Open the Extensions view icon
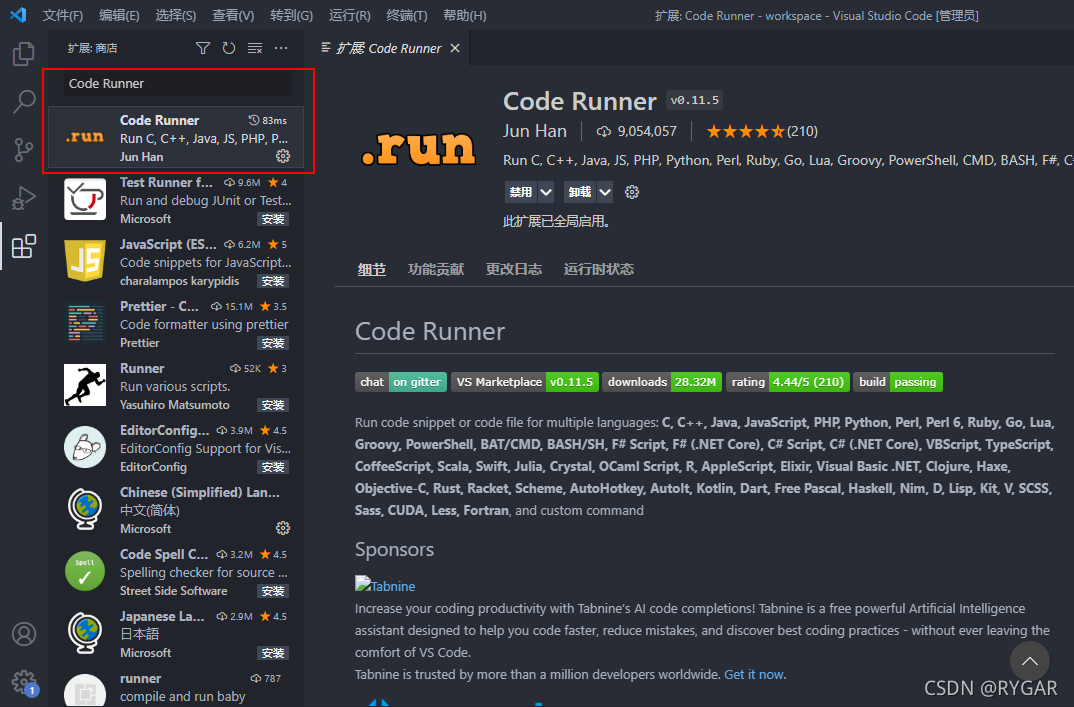Viewport: 1074px width, 707px height. click(x=23, y=246)
